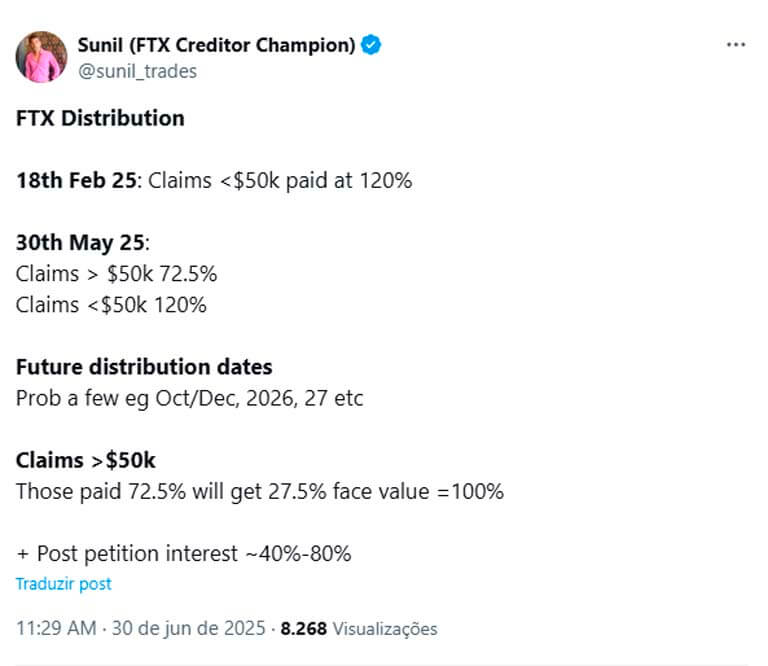
Task: Click the Claims > $50k 72.5% line
Action: pos(116,274)
